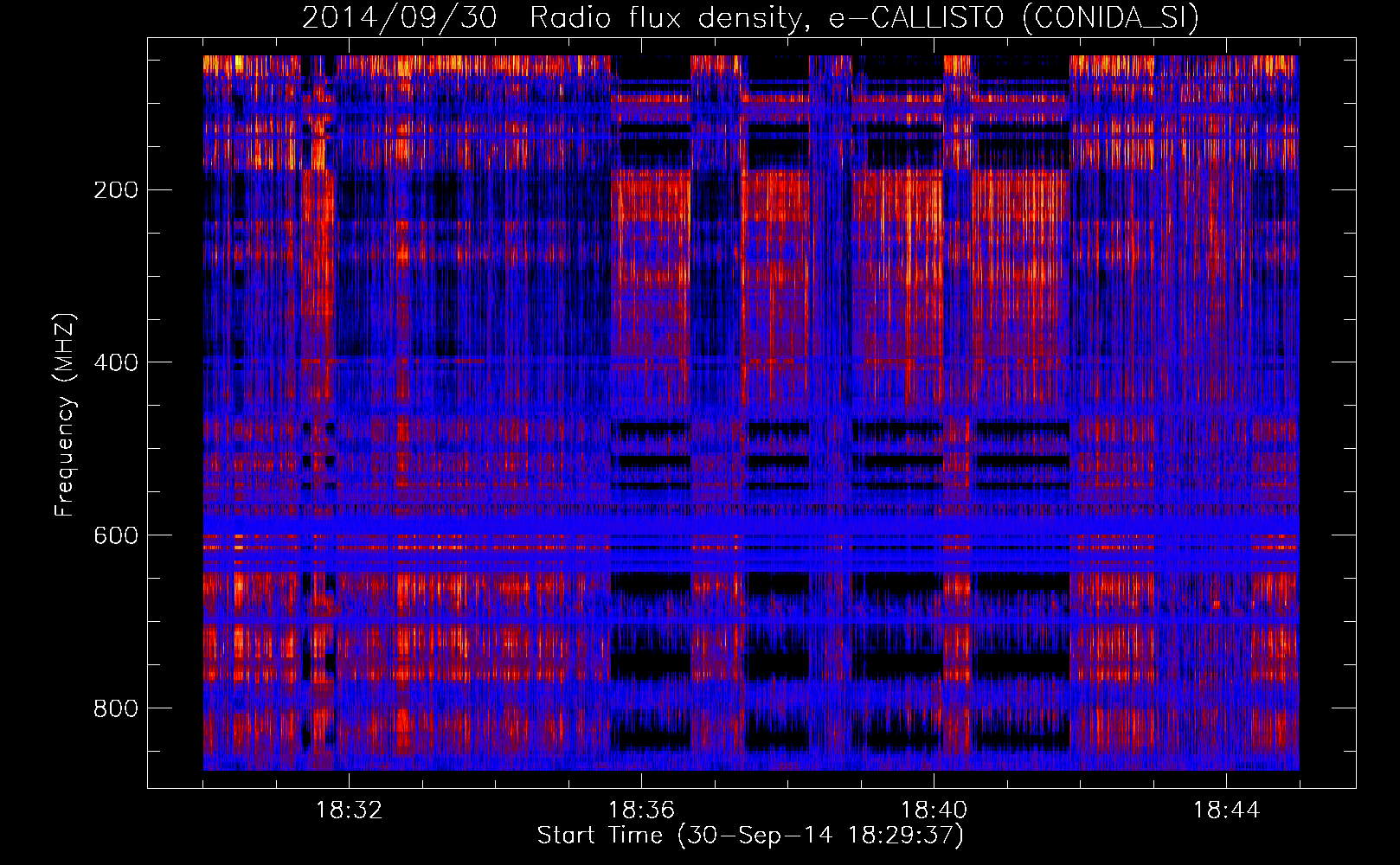Click the 400 frequency tick label
The image size is (1400, 865).
tap(116, 362)
